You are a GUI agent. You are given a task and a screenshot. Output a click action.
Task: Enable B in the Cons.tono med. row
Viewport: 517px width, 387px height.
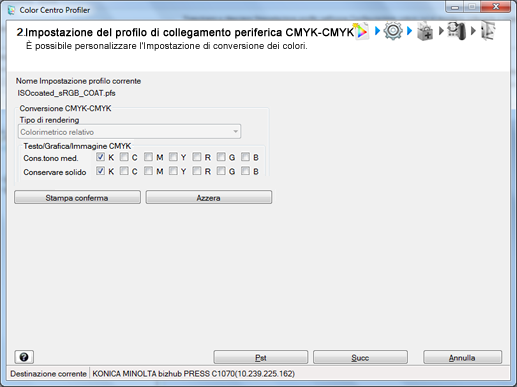tap(245, 157)
